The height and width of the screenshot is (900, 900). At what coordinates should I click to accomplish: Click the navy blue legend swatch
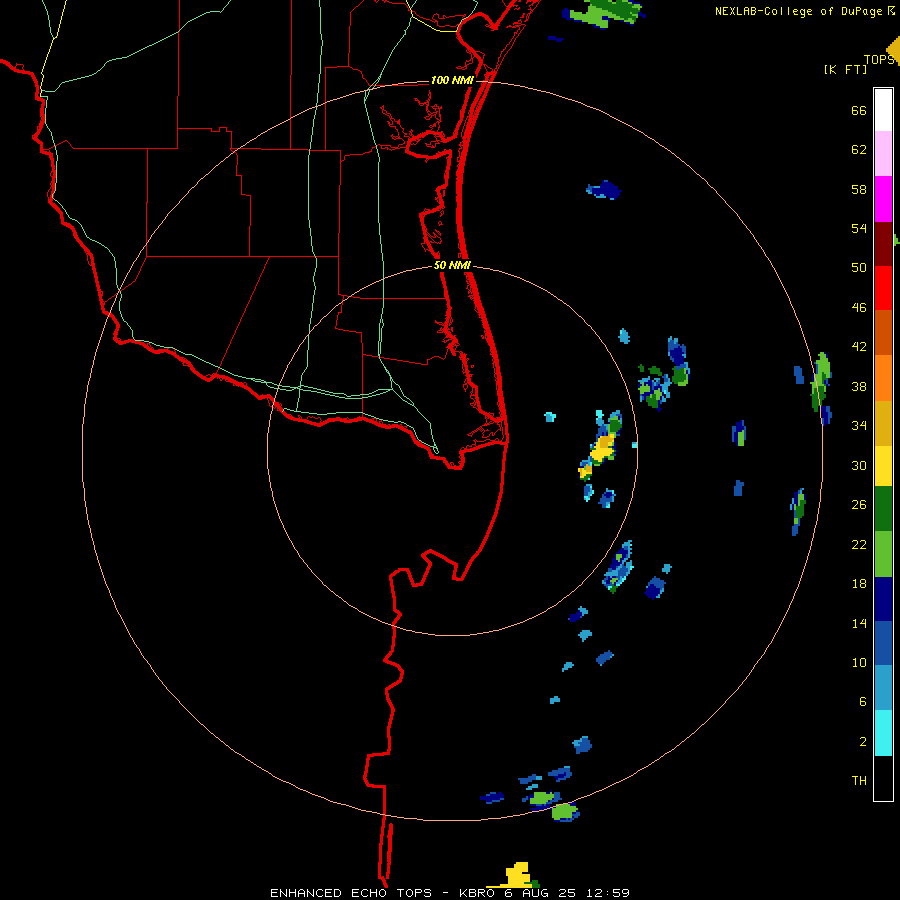[883, 599]
